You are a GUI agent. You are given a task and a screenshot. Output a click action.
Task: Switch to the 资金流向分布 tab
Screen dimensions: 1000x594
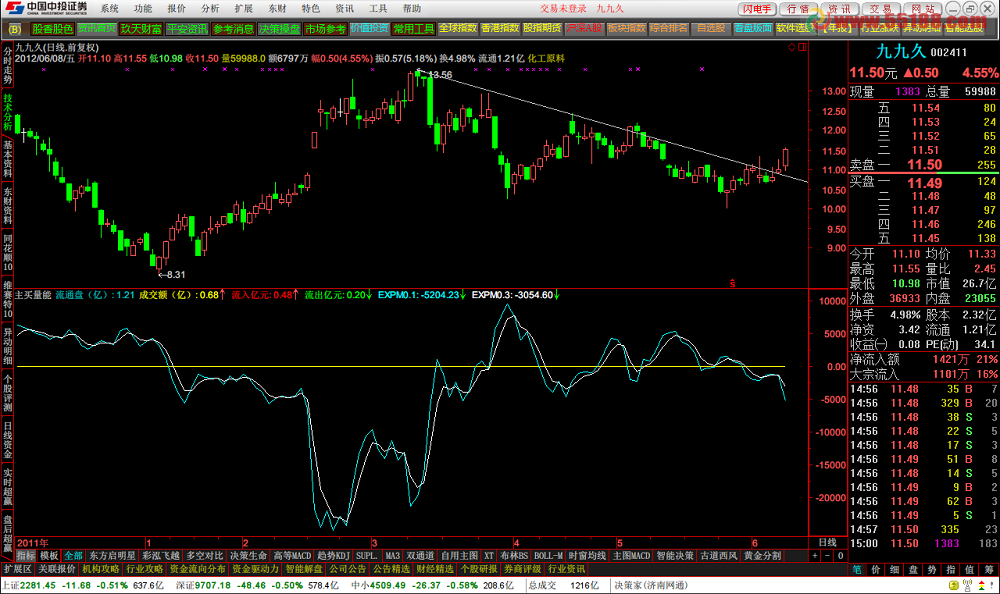pyautogui.click(x=198, y=568)
